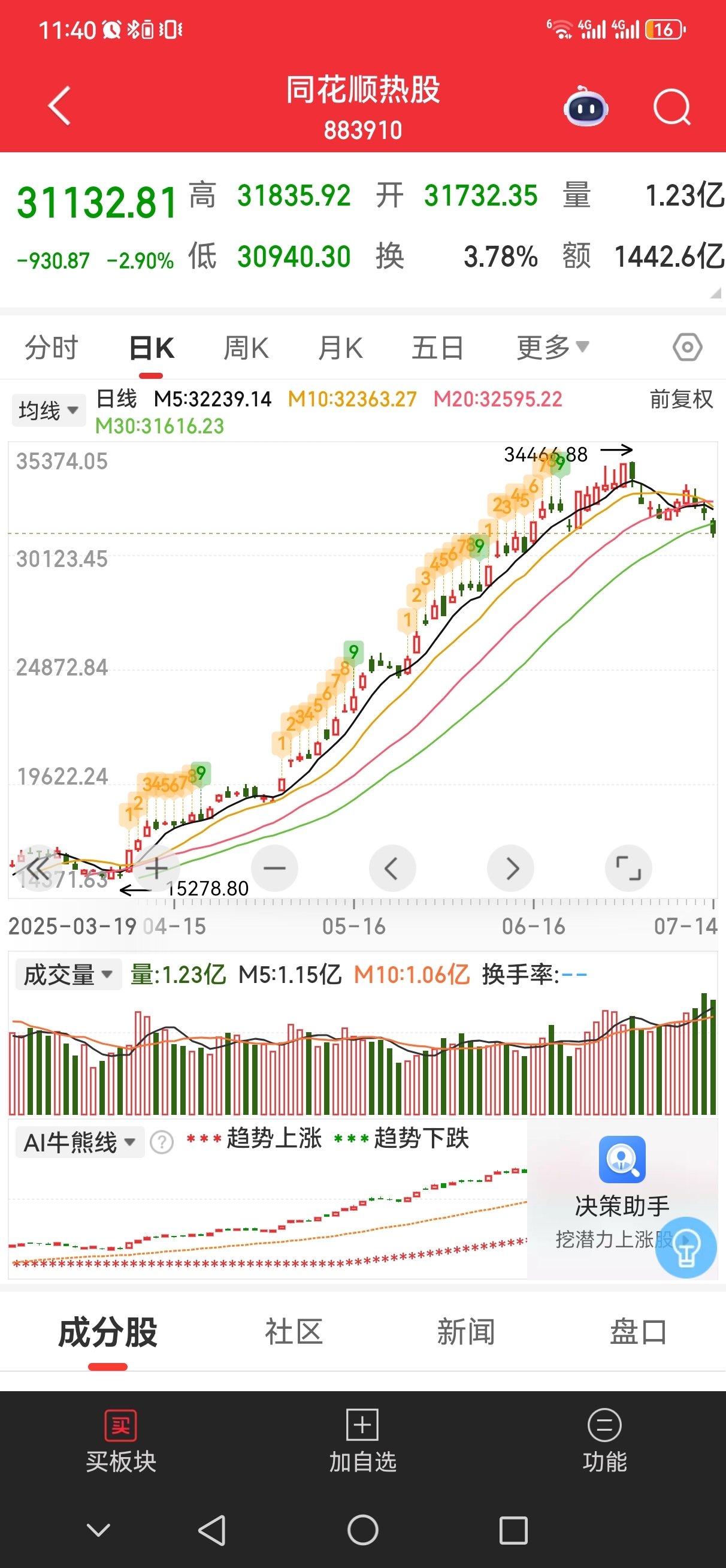Tap M30:31616.23 moving average label
Screen dimensions: 726x1568
coord(159,426)
